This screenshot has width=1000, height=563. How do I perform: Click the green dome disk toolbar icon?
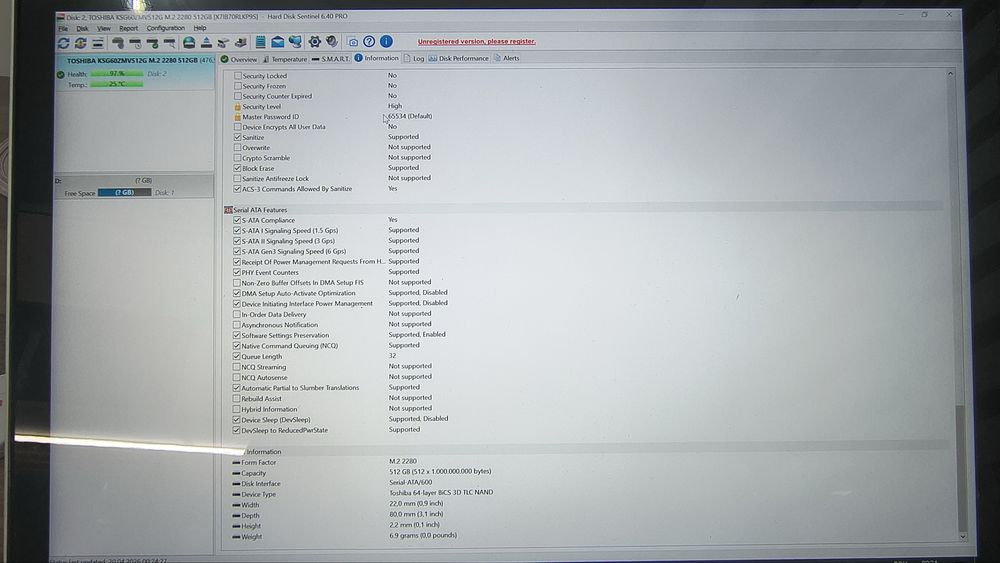pos(189,42)
